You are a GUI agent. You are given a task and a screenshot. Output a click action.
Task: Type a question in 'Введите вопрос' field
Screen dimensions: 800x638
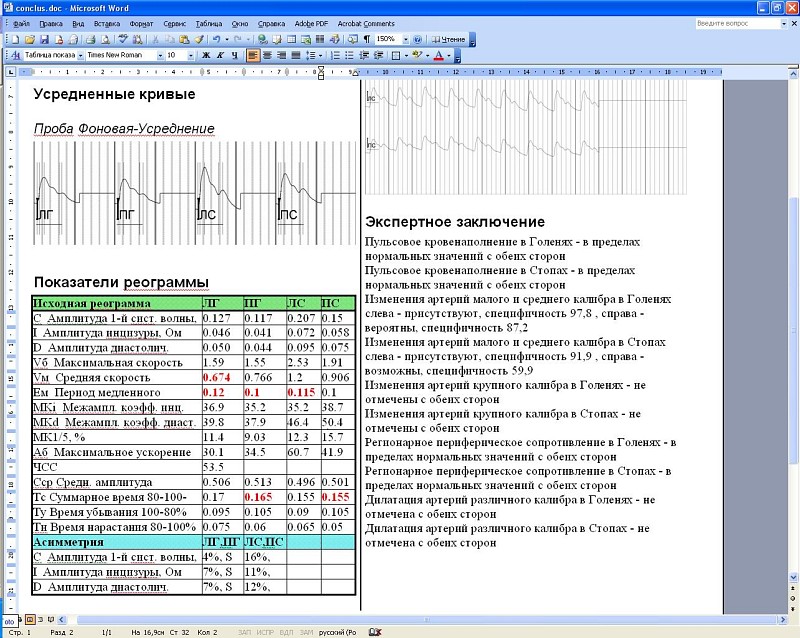(737, 23)
